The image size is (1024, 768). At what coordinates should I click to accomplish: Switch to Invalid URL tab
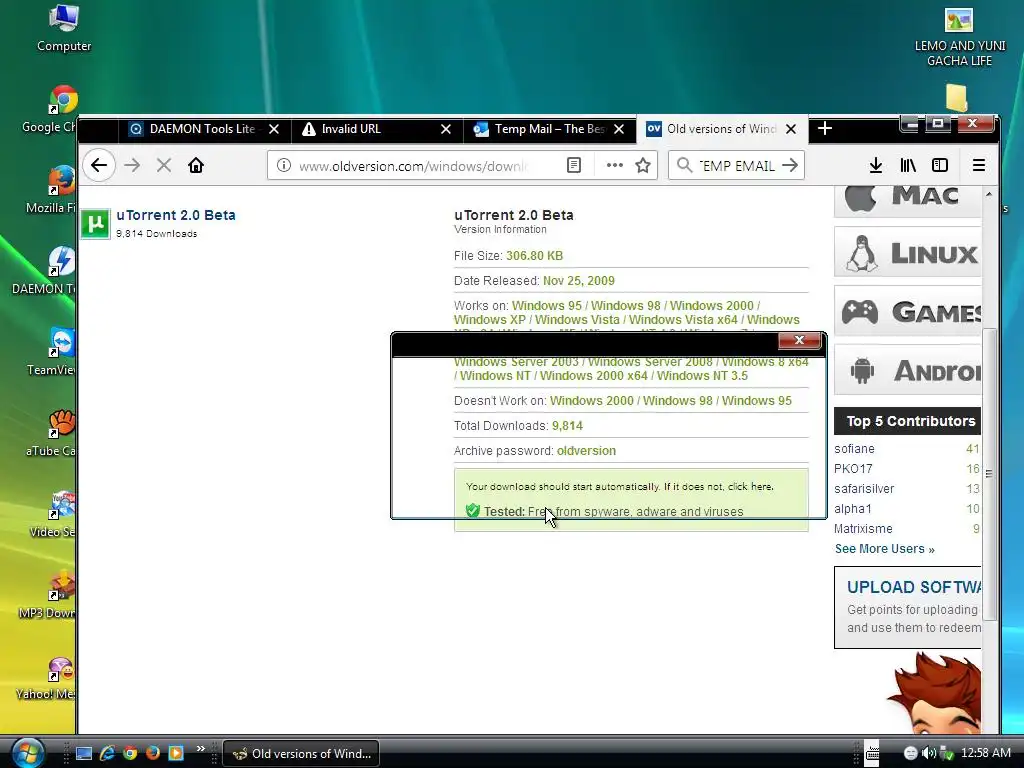376,129
